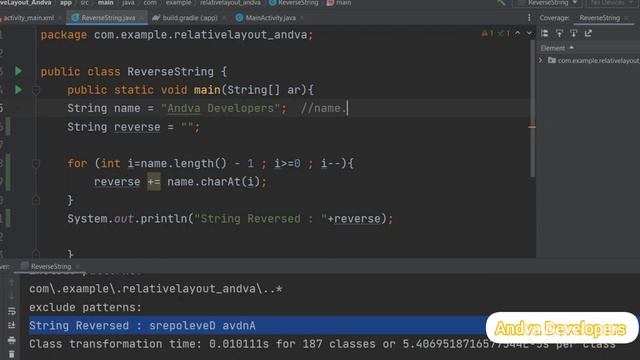The height and width of the screenshot is (360, 640).
Task: Click the 'exclude patterns:' console line
Action: click(85, 307)
